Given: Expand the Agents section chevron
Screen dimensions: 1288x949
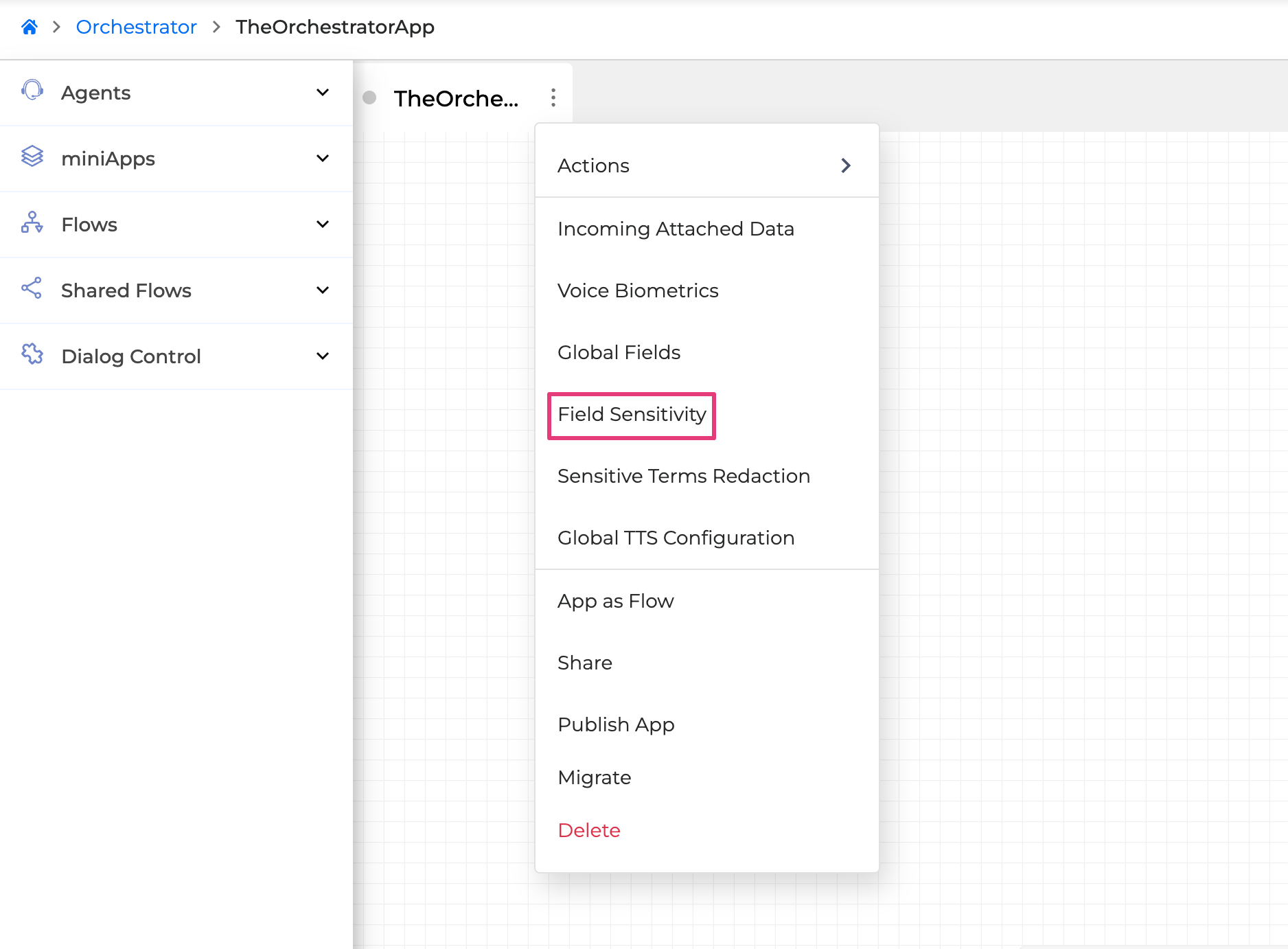Looking at the screenshot, I should pyautogui.click(x=323, y=93).
